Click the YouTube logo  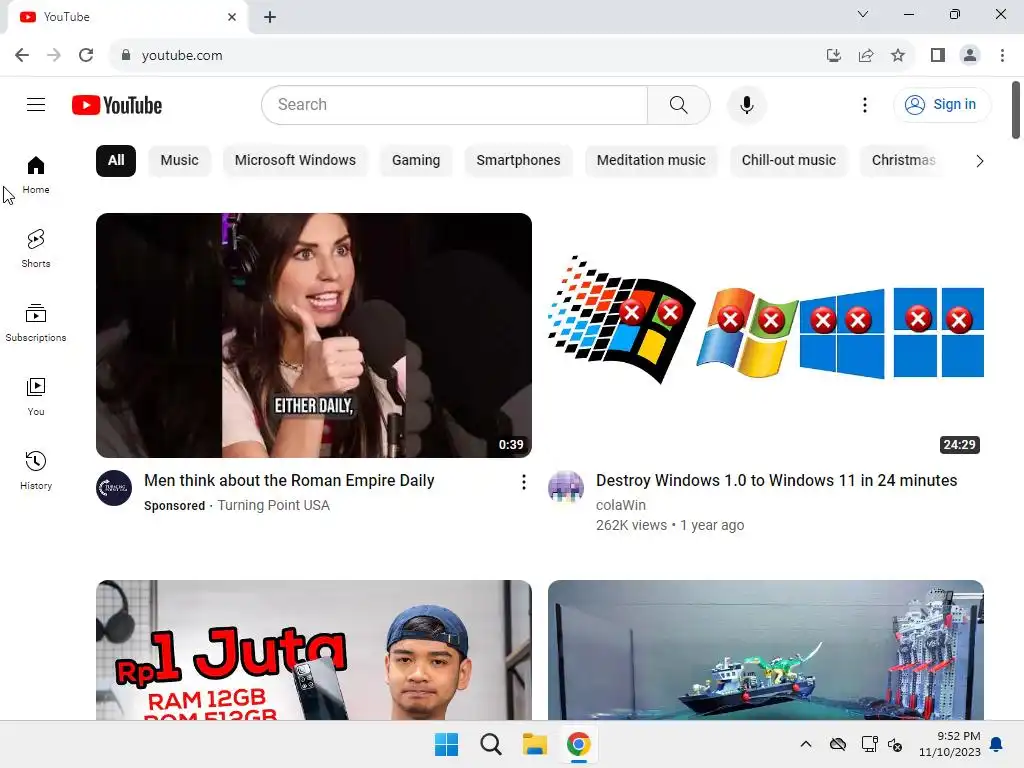117,105
